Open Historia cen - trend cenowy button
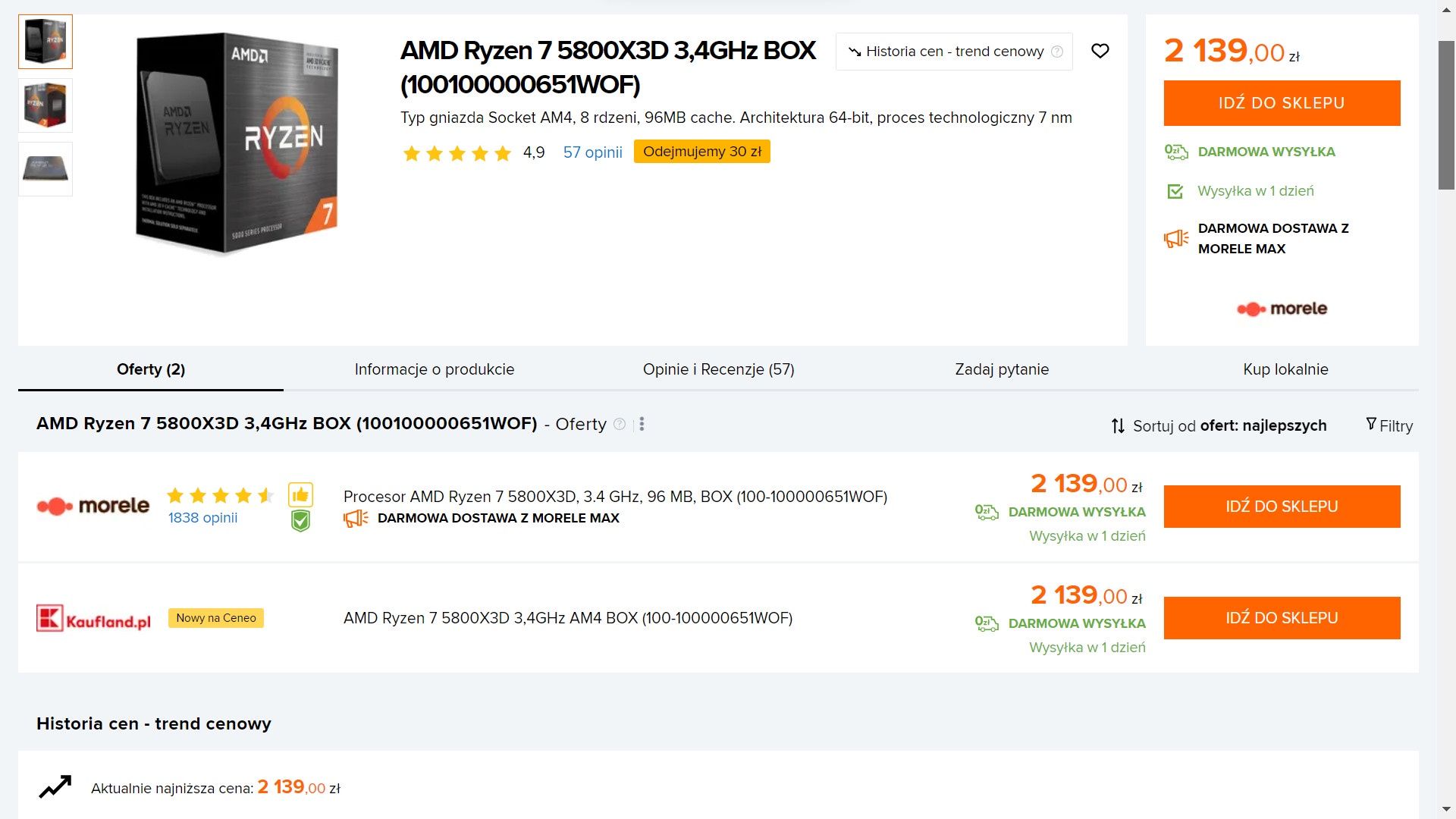The image size is (1456, 819). pos(954,52)
